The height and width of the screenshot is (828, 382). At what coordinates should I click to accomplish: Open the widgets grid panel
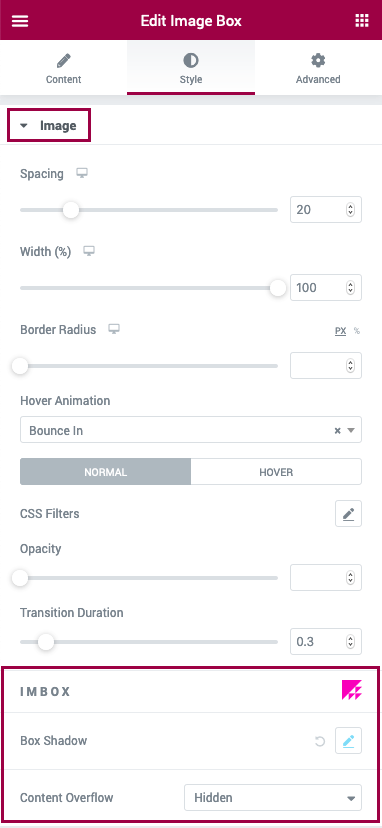click(x=361, y=21)
